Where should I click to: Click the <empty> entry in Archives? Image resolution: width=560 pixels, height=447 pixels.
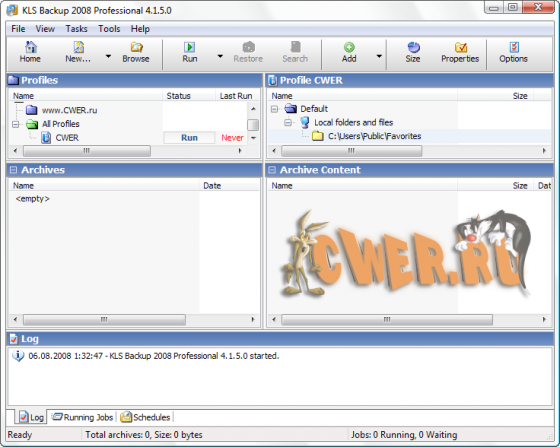(32, 199)
